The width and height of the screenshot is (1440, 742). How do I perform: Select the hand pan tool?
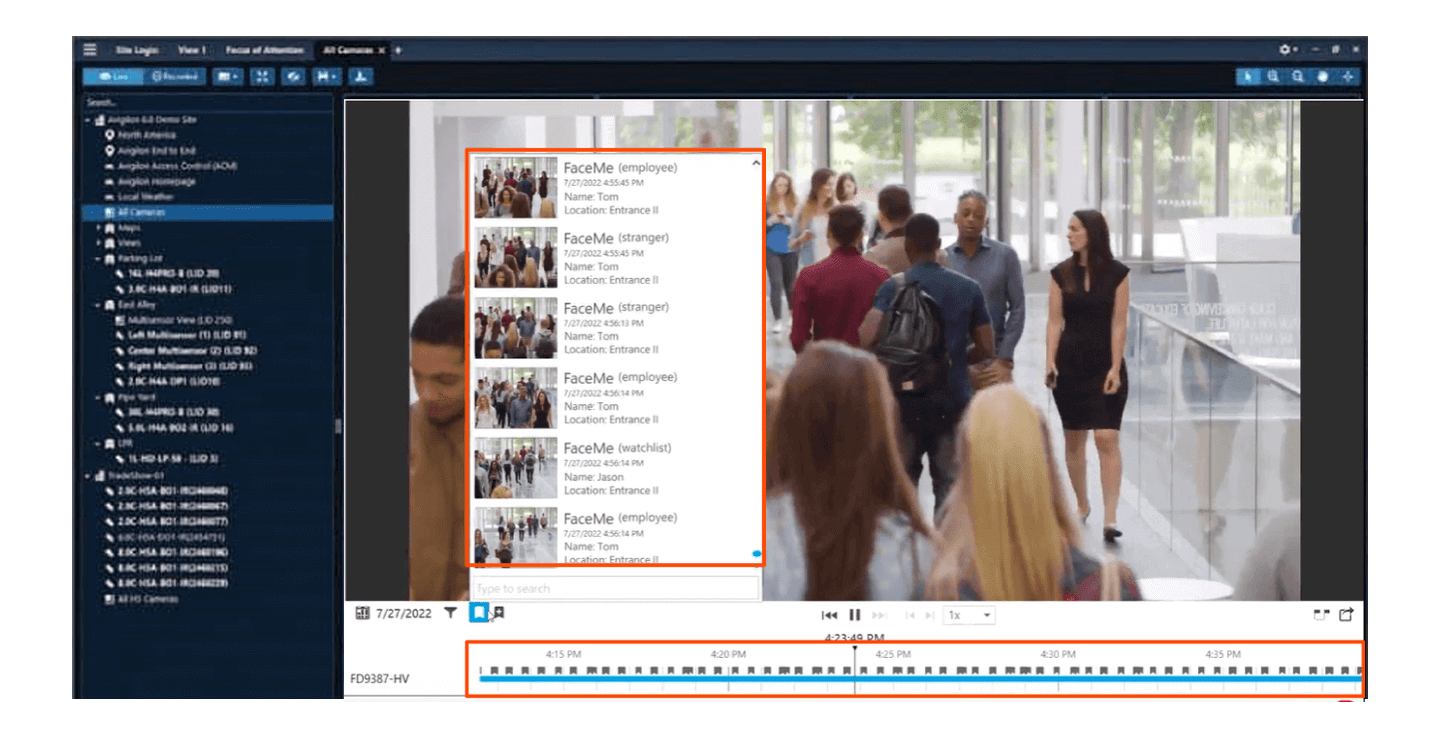pyautogui.click(x=1322, y=76)
